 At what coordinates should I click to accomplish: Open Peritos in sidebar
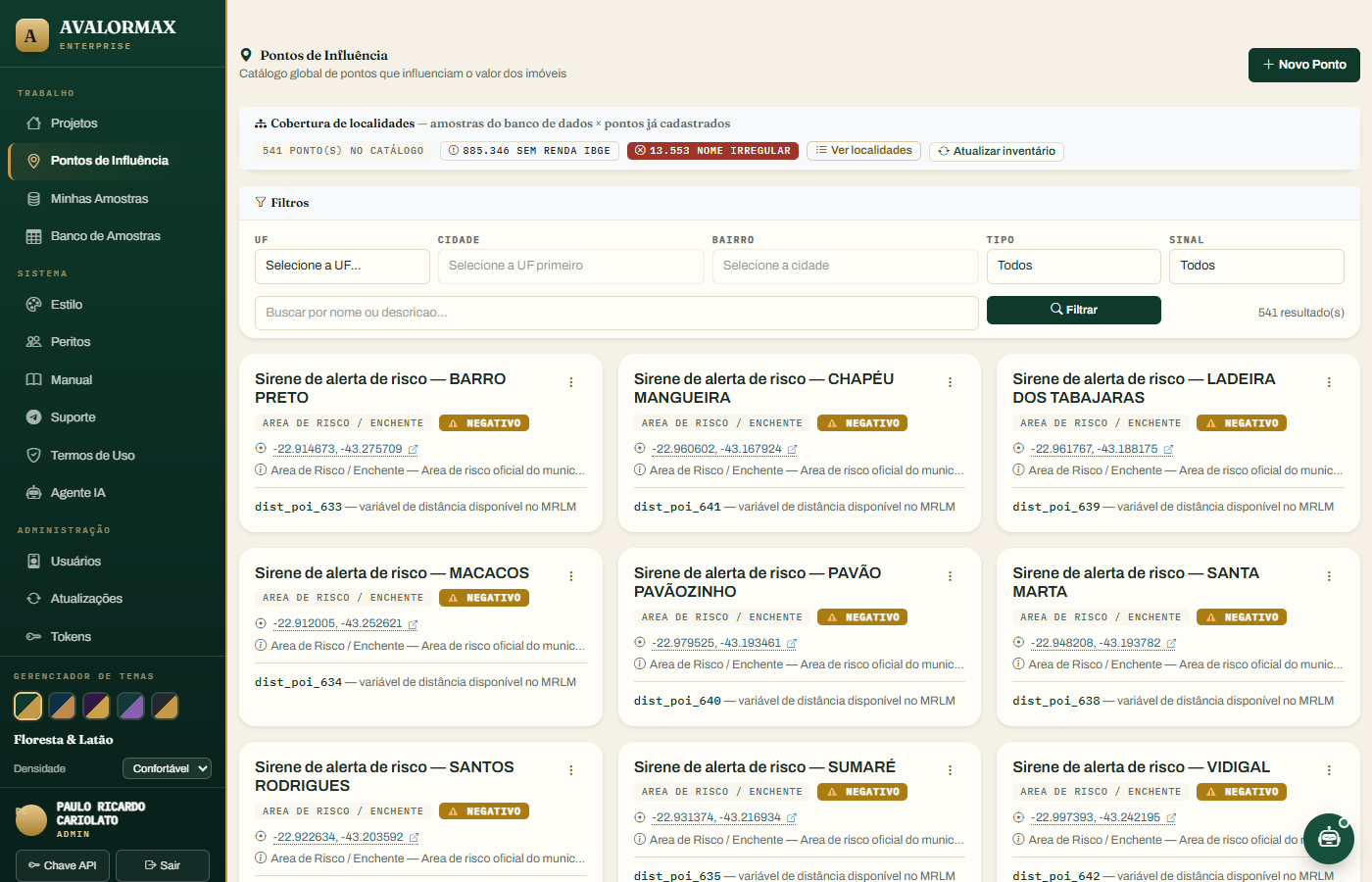coord(113,342)
